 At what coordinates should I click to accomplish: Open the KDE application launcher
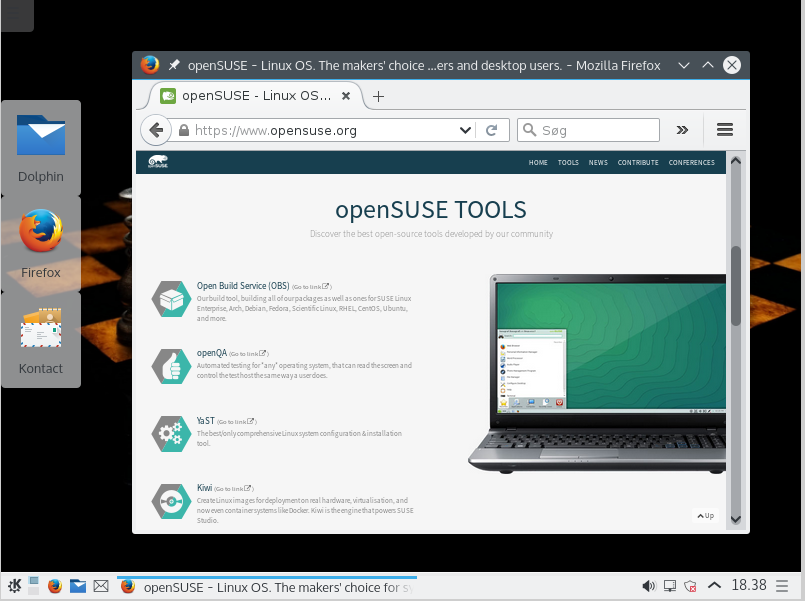pos(14,586)
